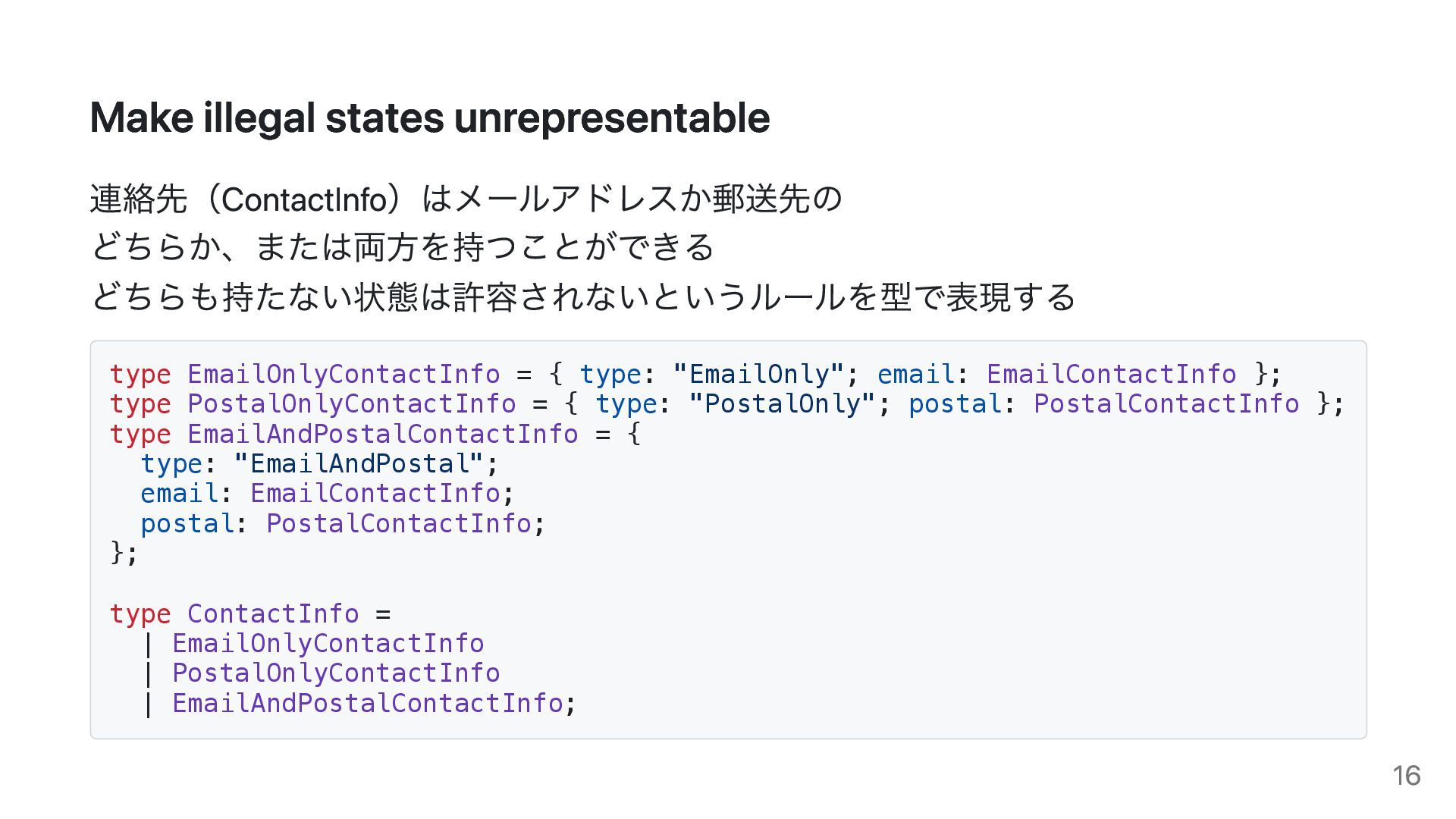
Task: Click the Japanese text line mentioning (ContactInfo)
Action: coord(466,199)
